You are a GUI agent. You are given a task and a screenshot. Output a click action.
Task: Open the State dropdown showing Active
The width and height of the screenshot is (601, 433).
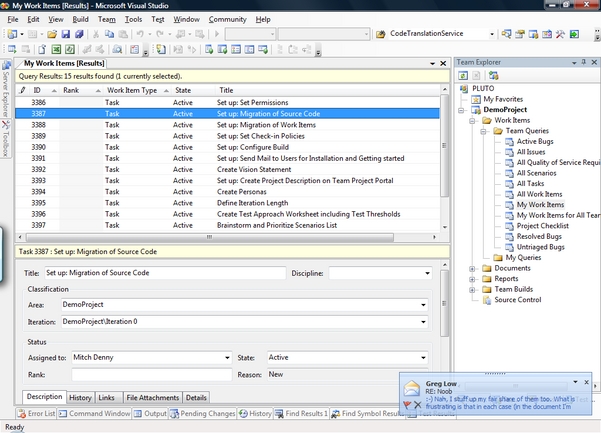[423, 358]
